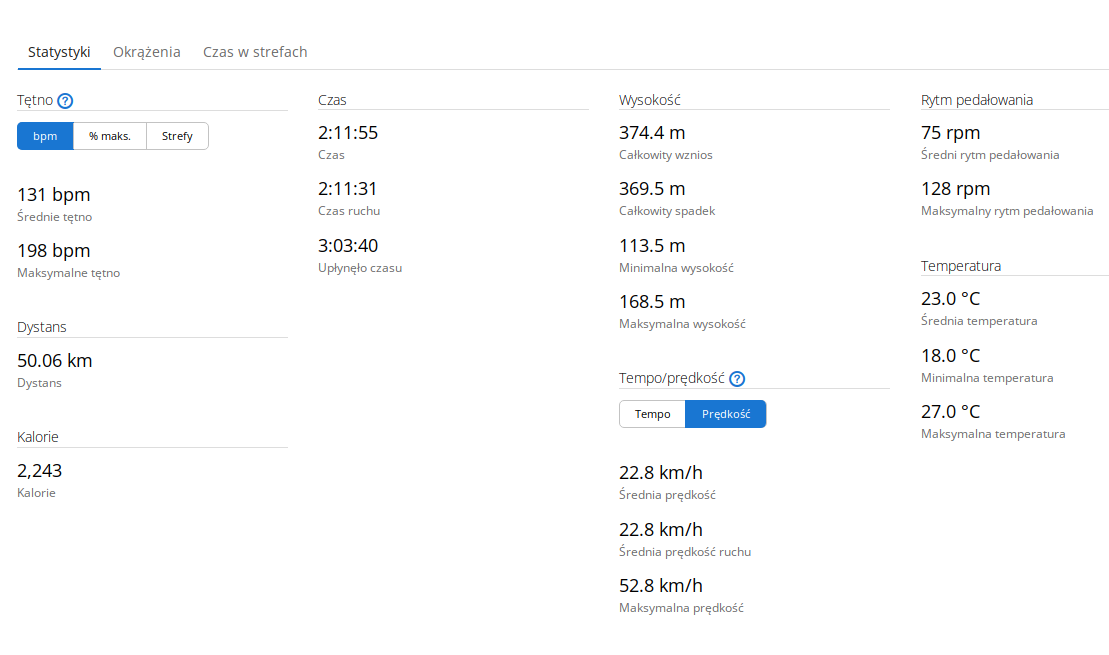This screenshot has width=1109, height=655.
Task: Select the 23.0 °C Średnia temperatura value
Action: coord(951,298)
